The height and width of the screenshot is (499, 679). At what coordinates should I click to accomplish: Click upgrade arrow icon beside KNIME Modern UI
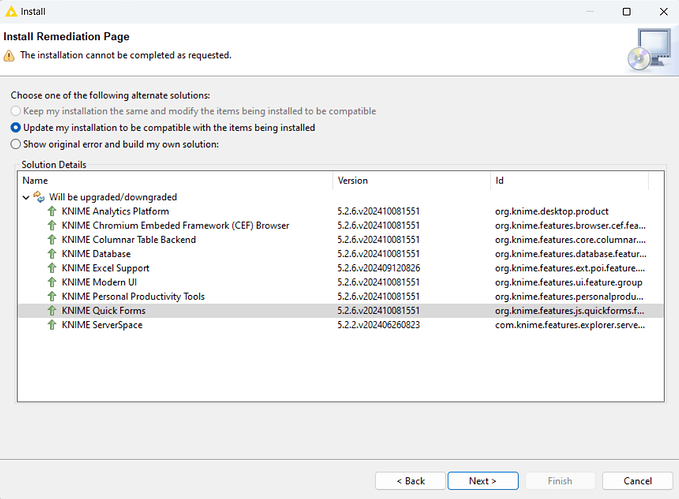pos(52,283)
